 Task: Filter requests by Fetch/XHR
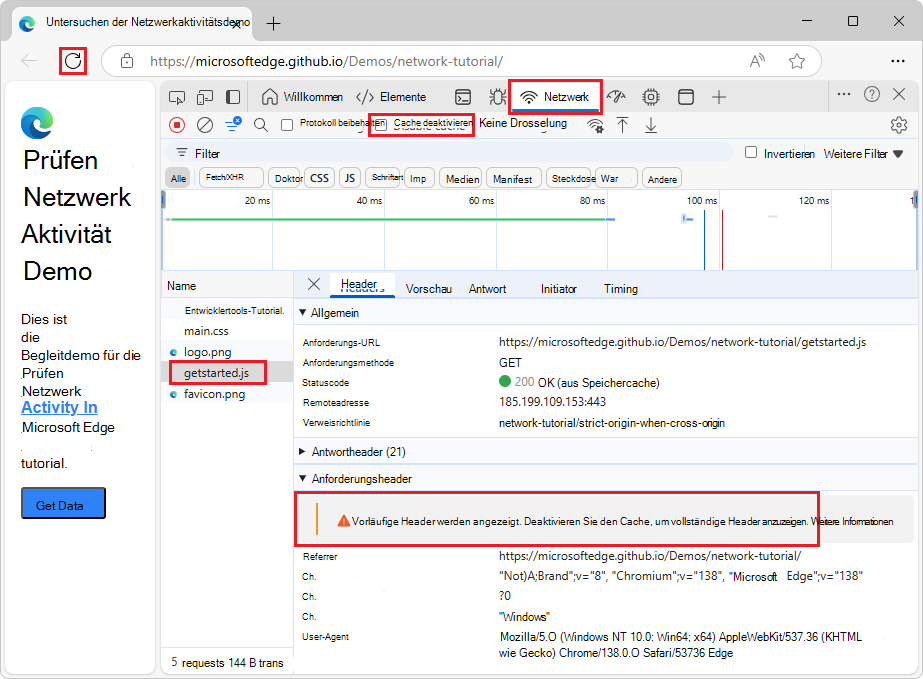pyautogui.click(x=231, y=177)
